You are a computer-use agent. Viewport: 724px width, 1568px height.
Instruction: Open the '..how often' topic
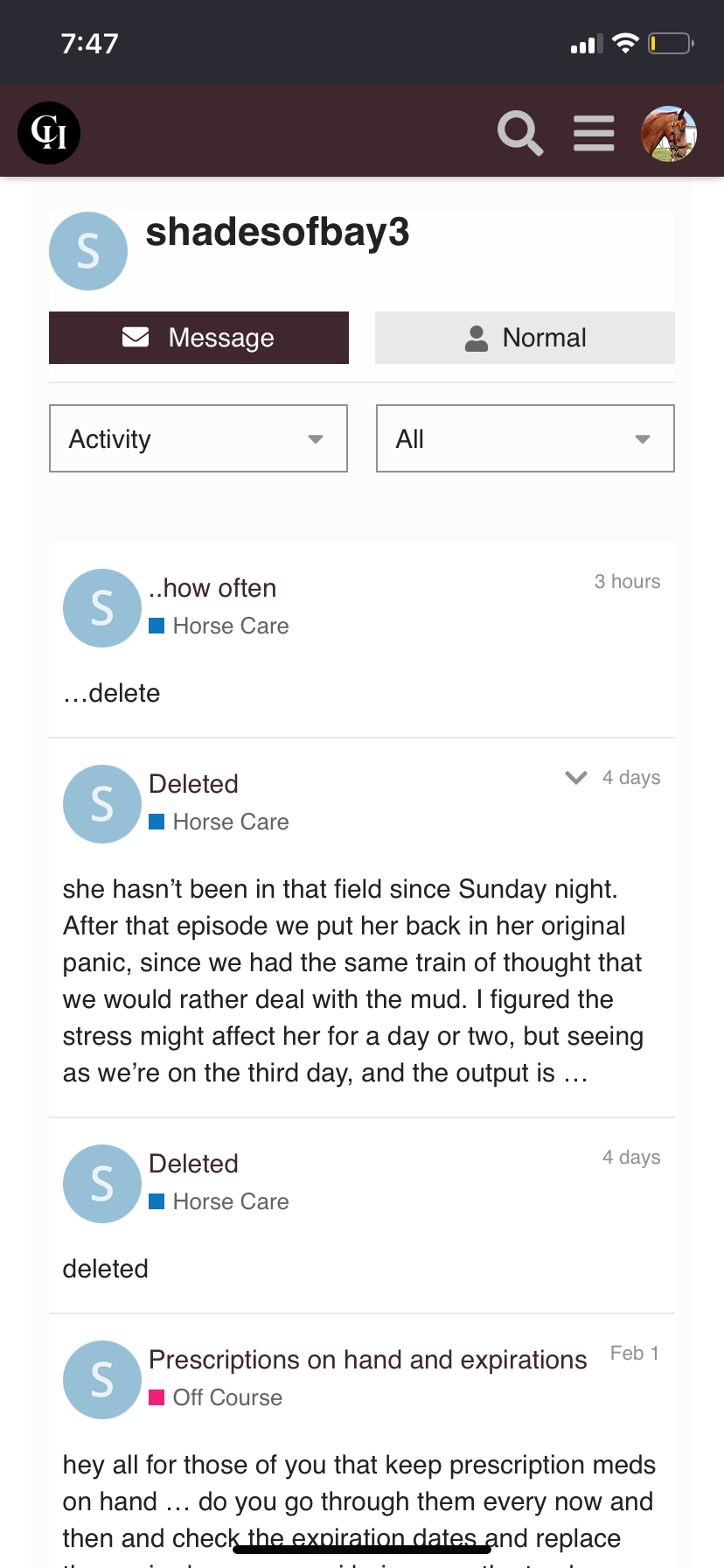pos(212,588)
